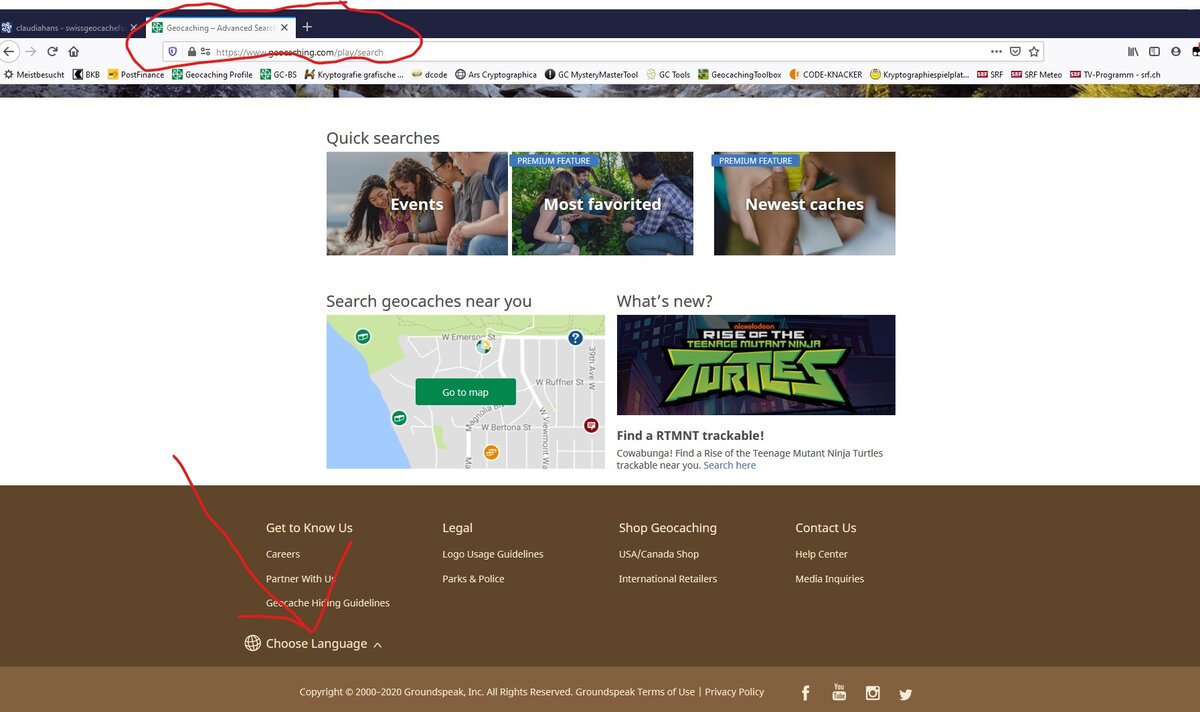Open site permissions icon in address bar
This screenshot has width=1200, height=712.
point(205,51)
